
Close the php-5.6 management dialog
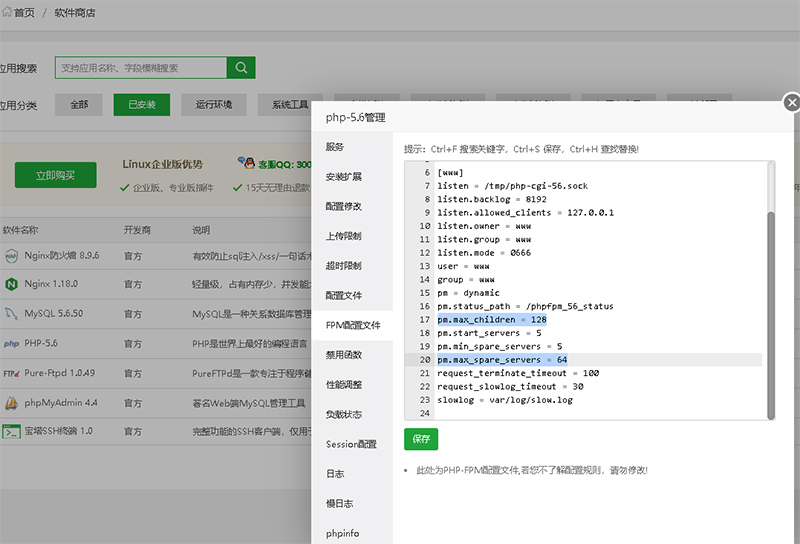(791, 103)
